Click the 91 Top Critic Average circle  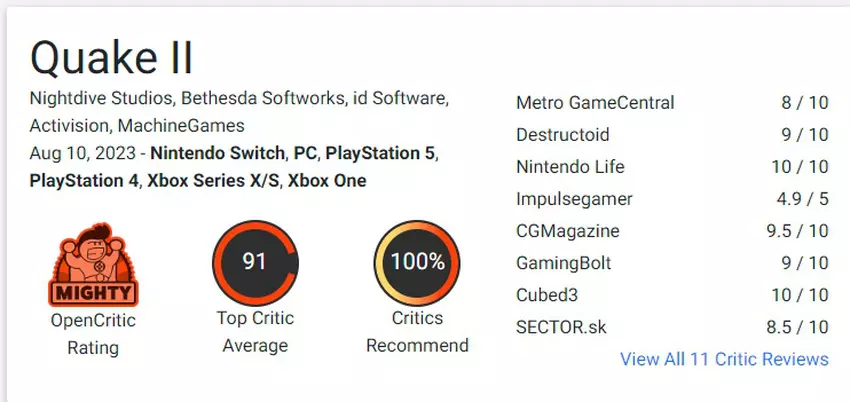253,262
